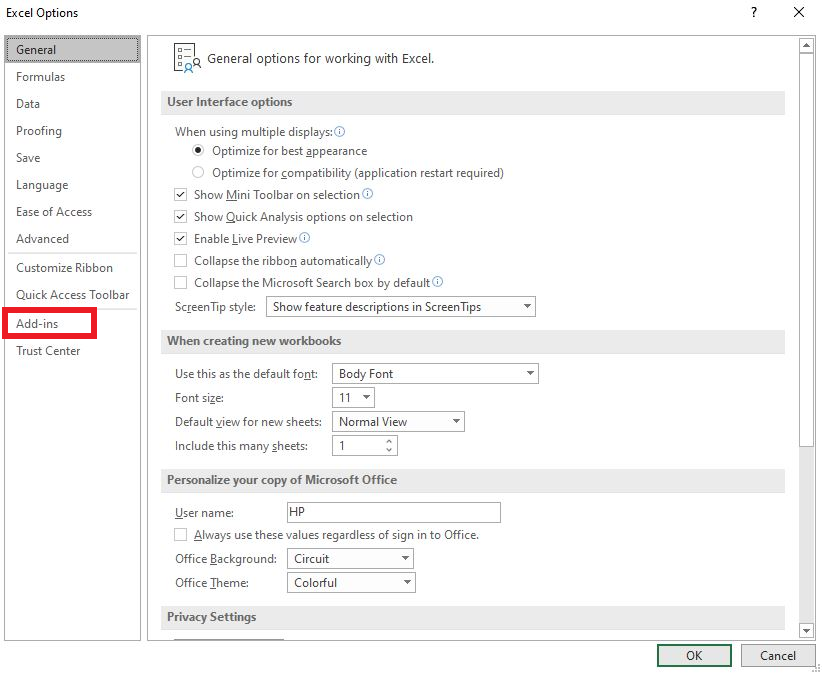Open Quick Access Toolbar settings

point(72,295)
